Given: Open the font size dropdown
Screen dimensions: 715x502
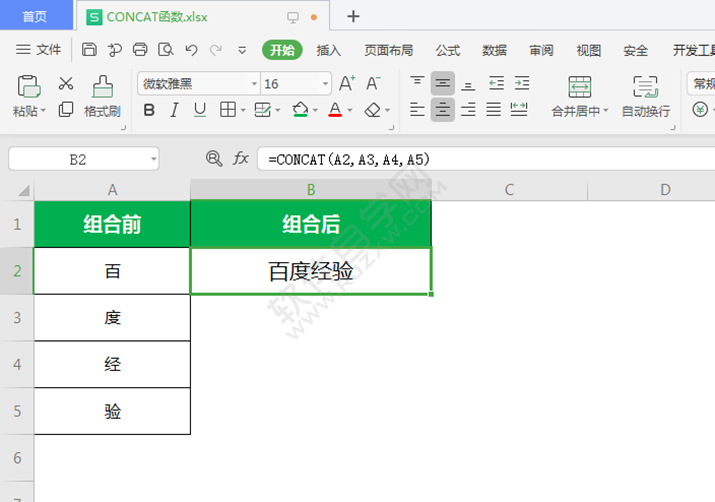Looking at the screenshot, I should click(x=325, y=84).
